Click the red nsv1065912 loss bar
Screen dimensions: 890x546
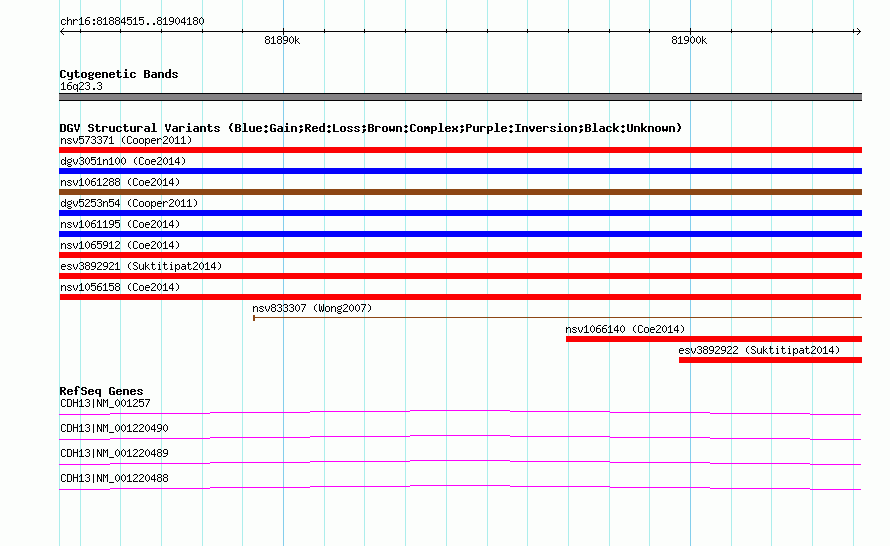pyautogui.click(x=460, y=255)
